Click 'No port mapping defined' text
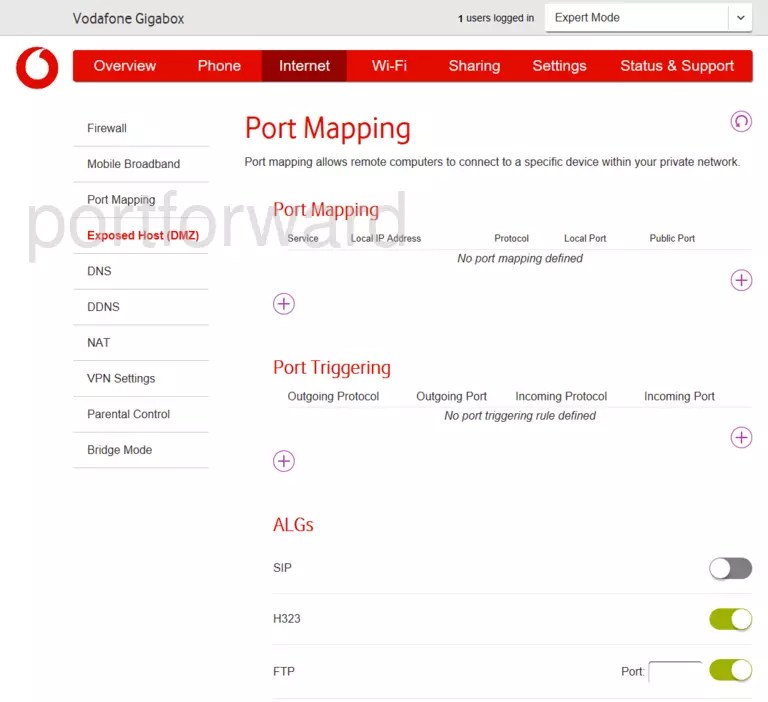 [x=520, y=259]
